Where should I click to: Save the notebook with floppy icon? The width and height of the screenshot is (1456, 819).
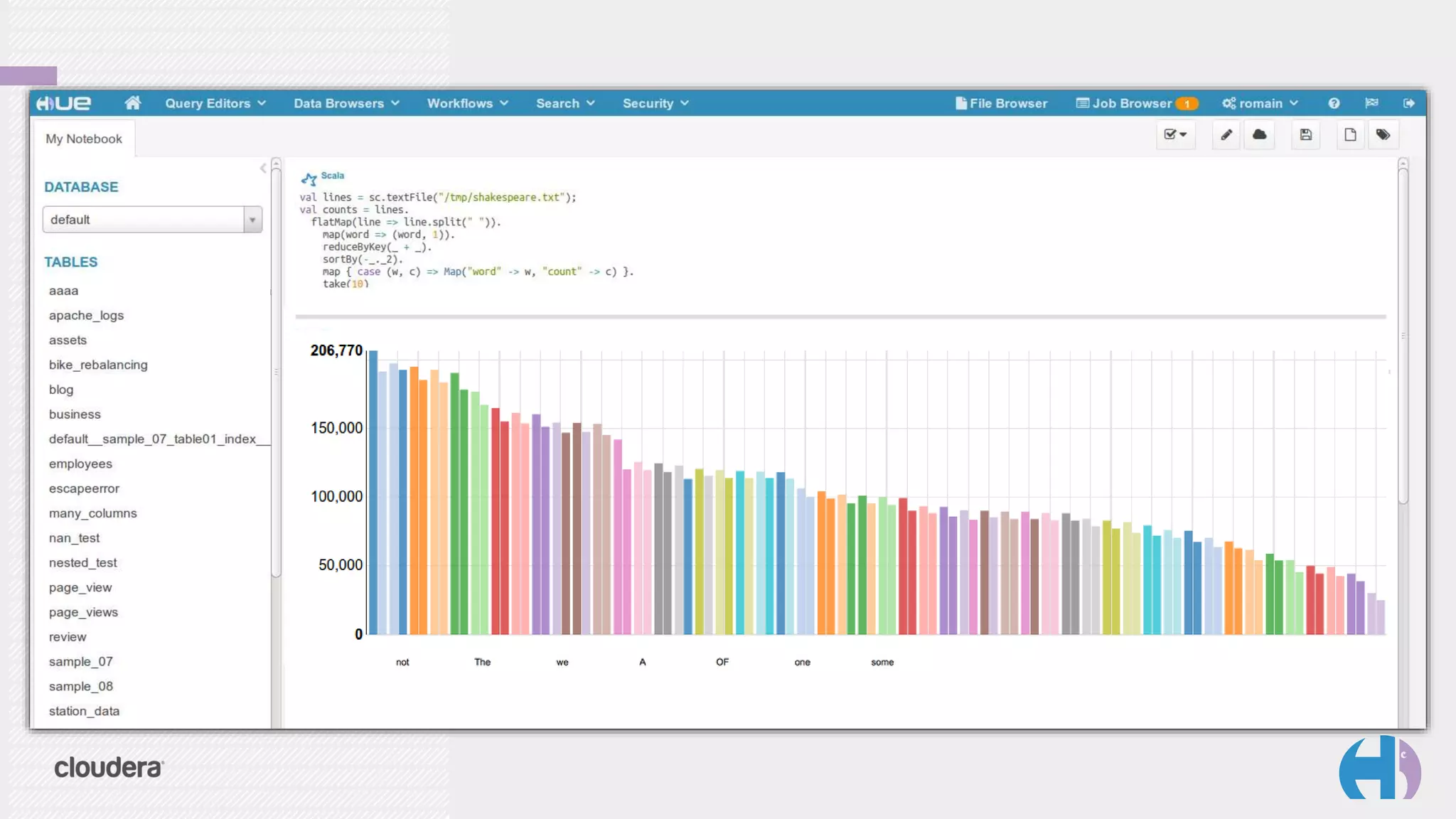coord(1306,135)
